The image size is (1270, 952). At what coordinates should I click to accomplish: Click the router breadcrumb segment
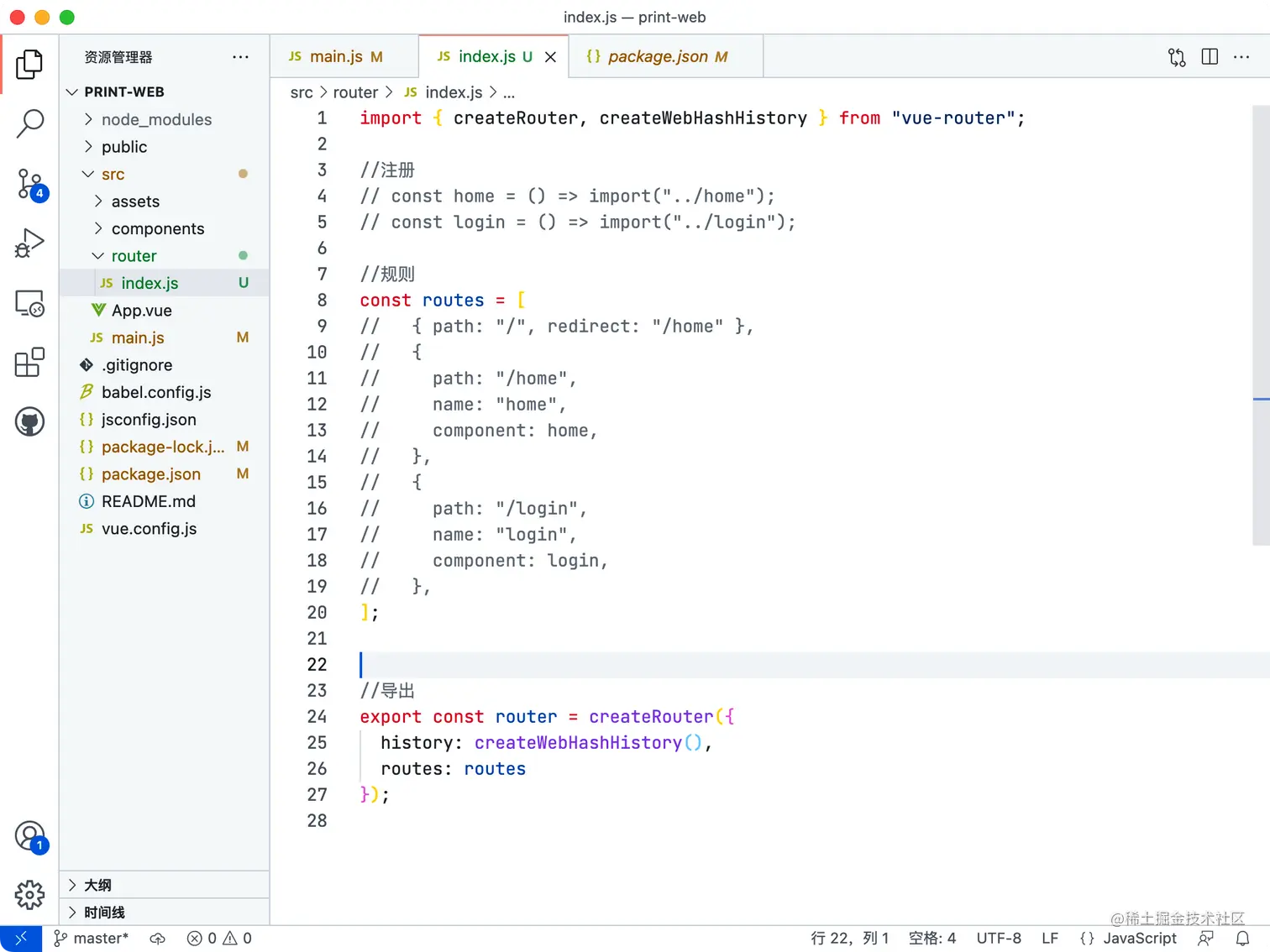tap(355, 92)
